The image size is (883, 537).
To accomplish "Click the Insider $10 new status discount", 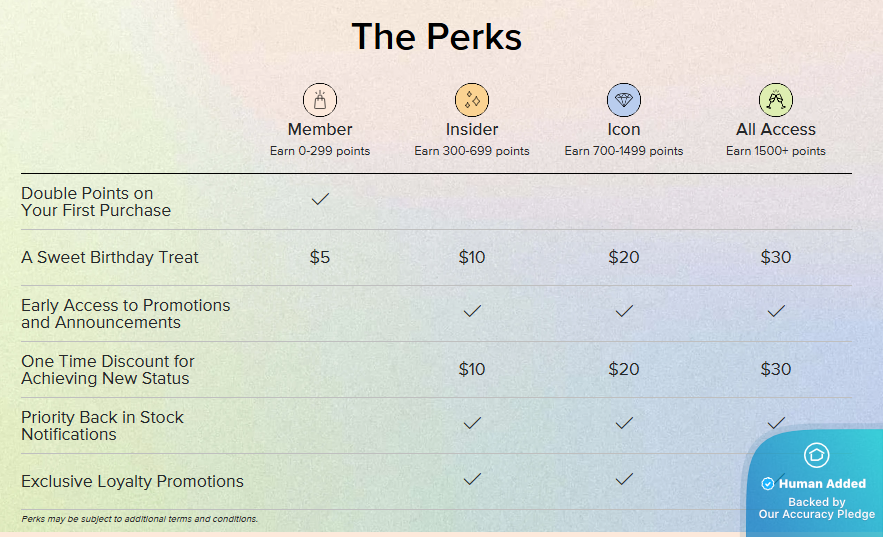I will [472, 369].
